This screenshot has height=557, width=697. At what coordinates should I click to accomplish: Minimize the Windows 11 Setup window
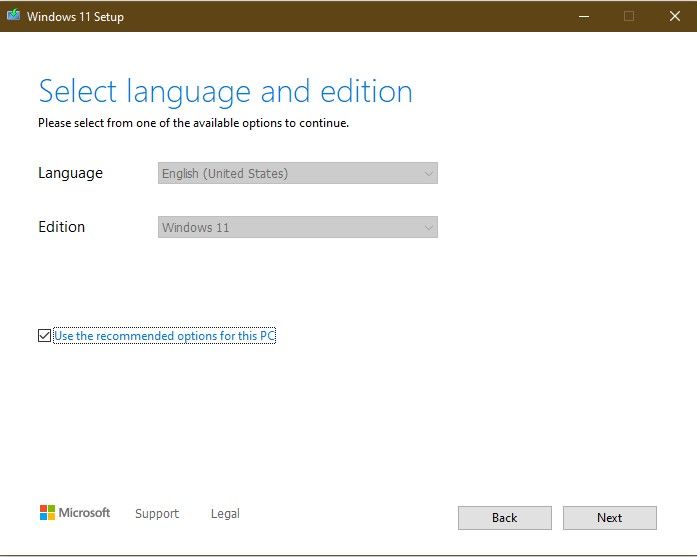pyautogui.click(x=584, y=16)
